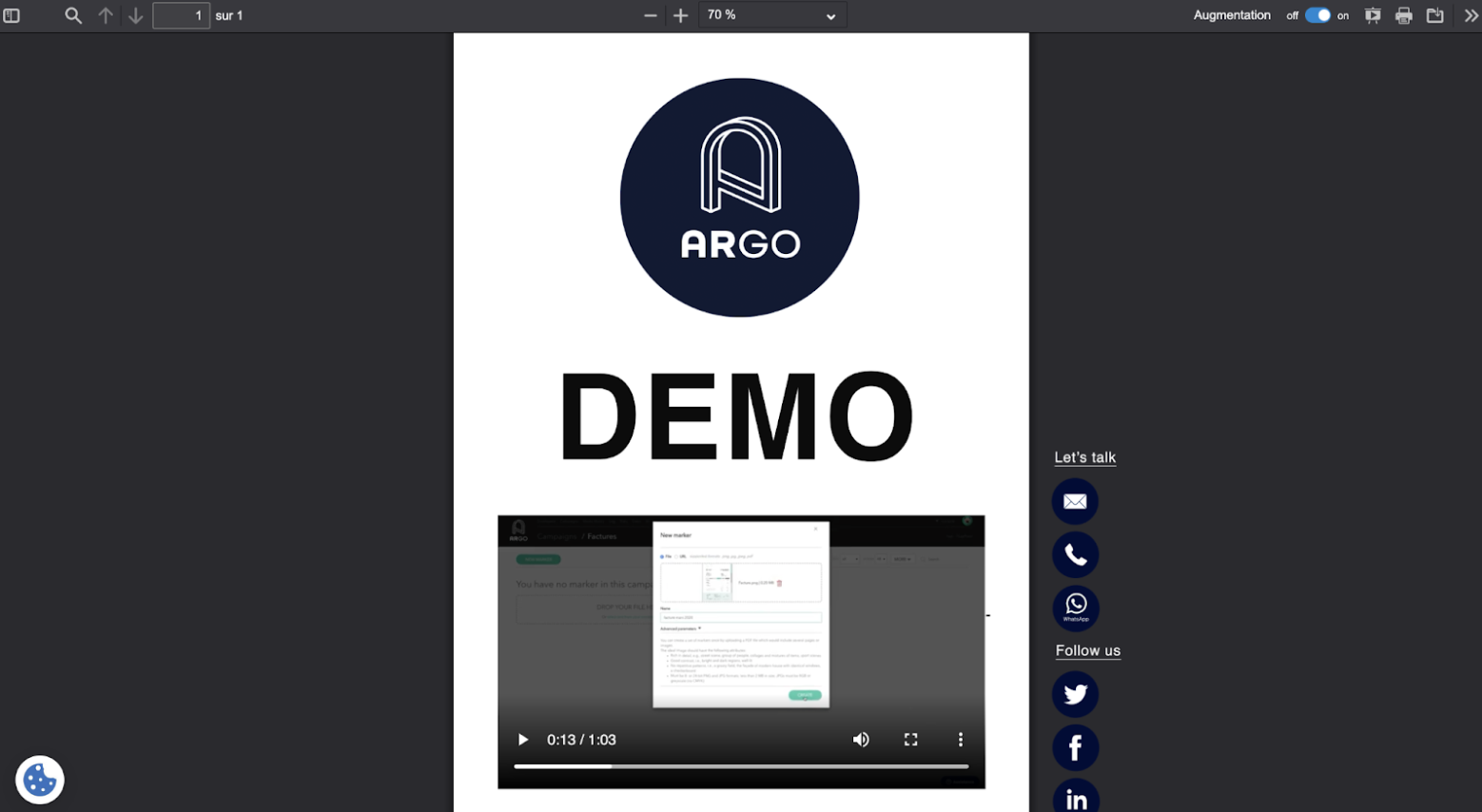The width and height of the screenshot is (1482, 812).
Task: Click the ARGO circular logo
Action: [740, 198]
